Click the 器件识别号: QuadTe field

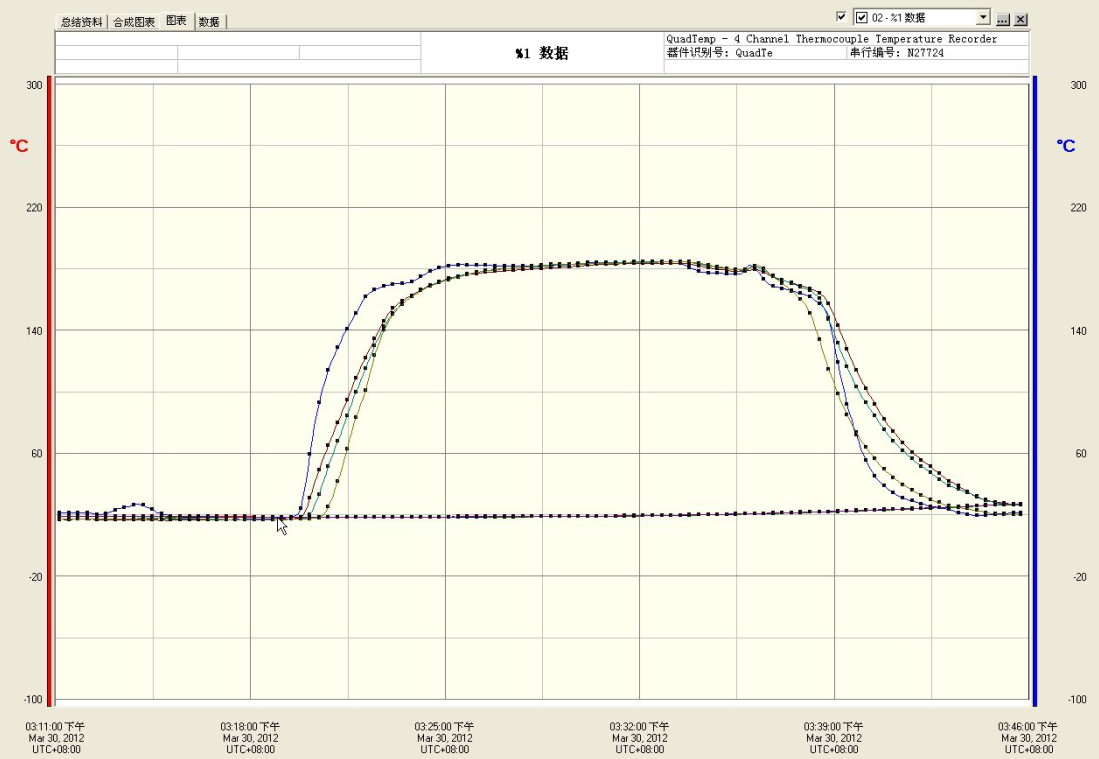(719, 53)
